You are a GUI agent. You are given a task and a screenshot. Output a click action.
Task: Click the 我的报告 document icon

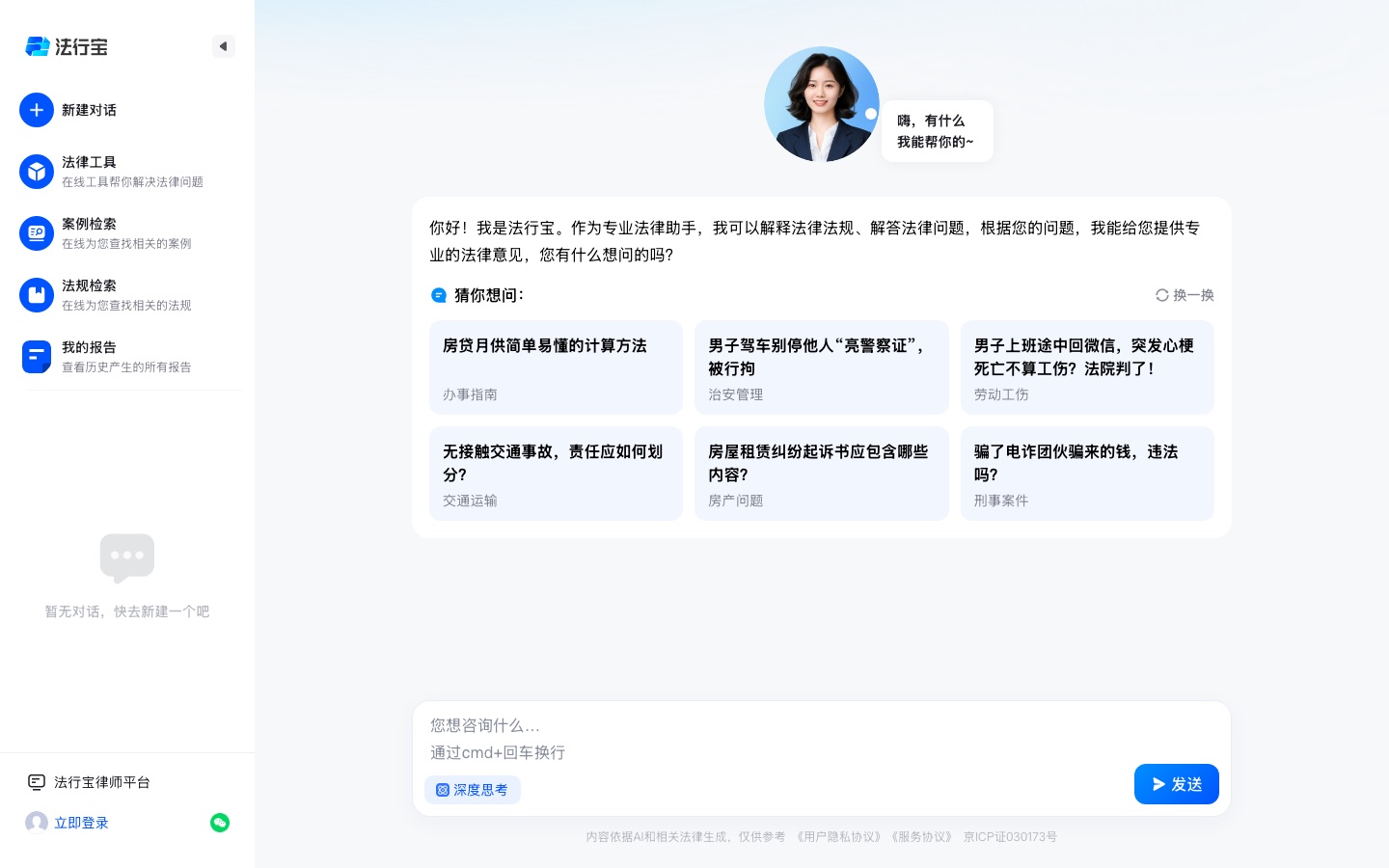pyautogui.click(x=37, y=357)
